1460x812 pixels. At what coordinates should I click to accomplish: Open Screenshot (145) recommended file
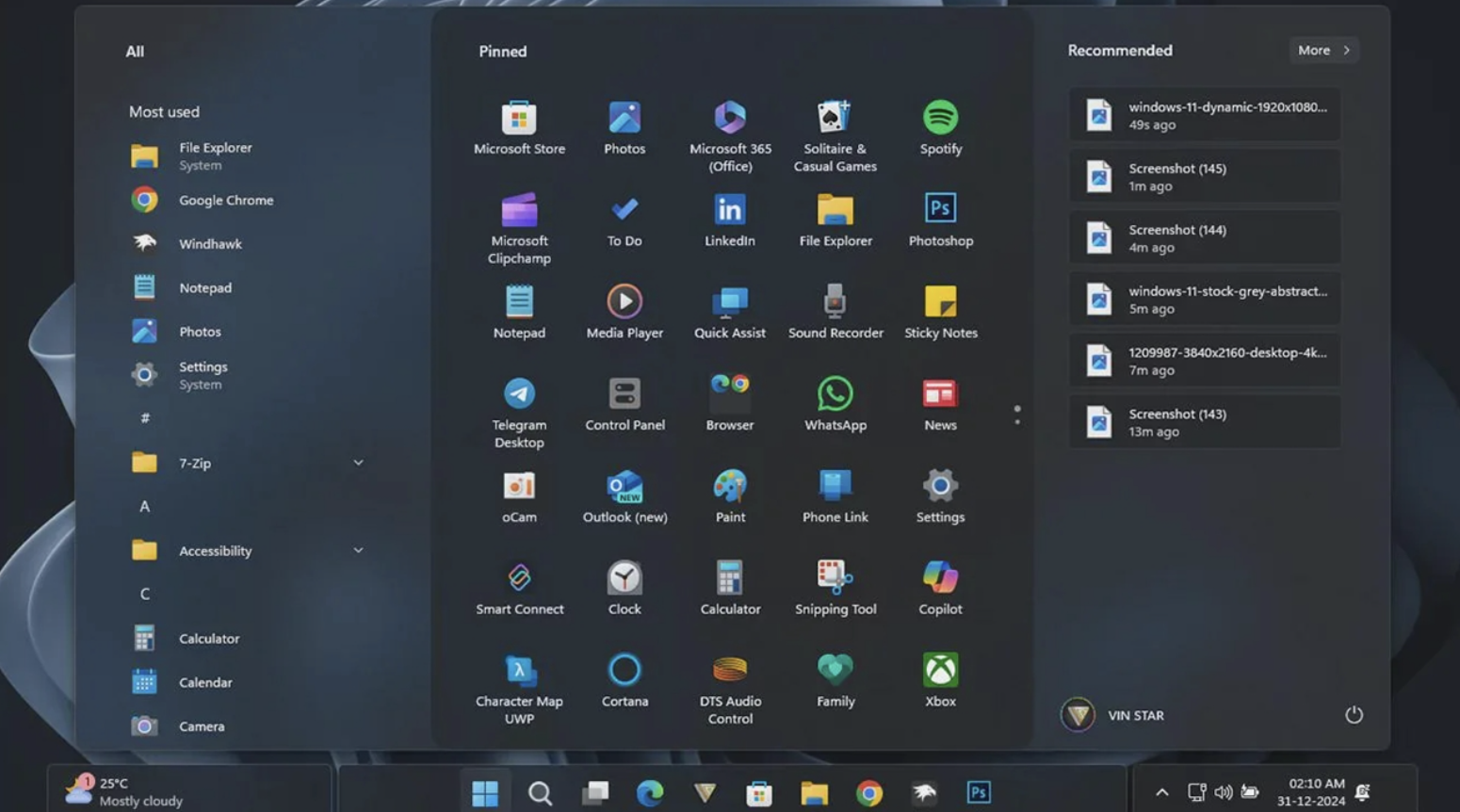[x=1205, y=176]
